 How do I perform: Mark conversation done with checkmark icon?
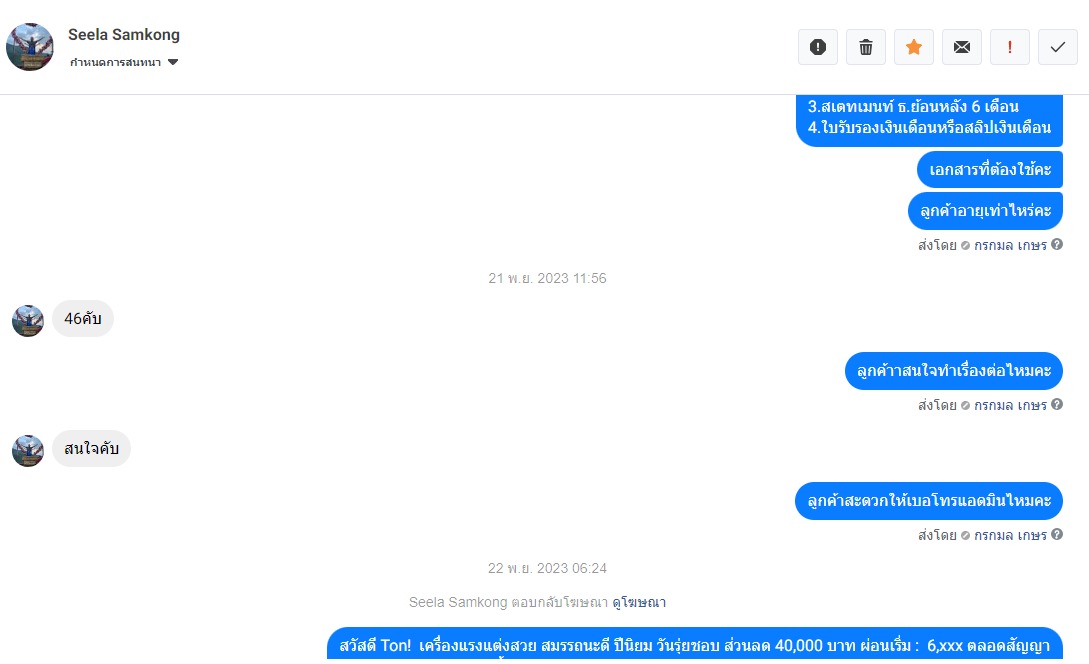click(1058, 47)
